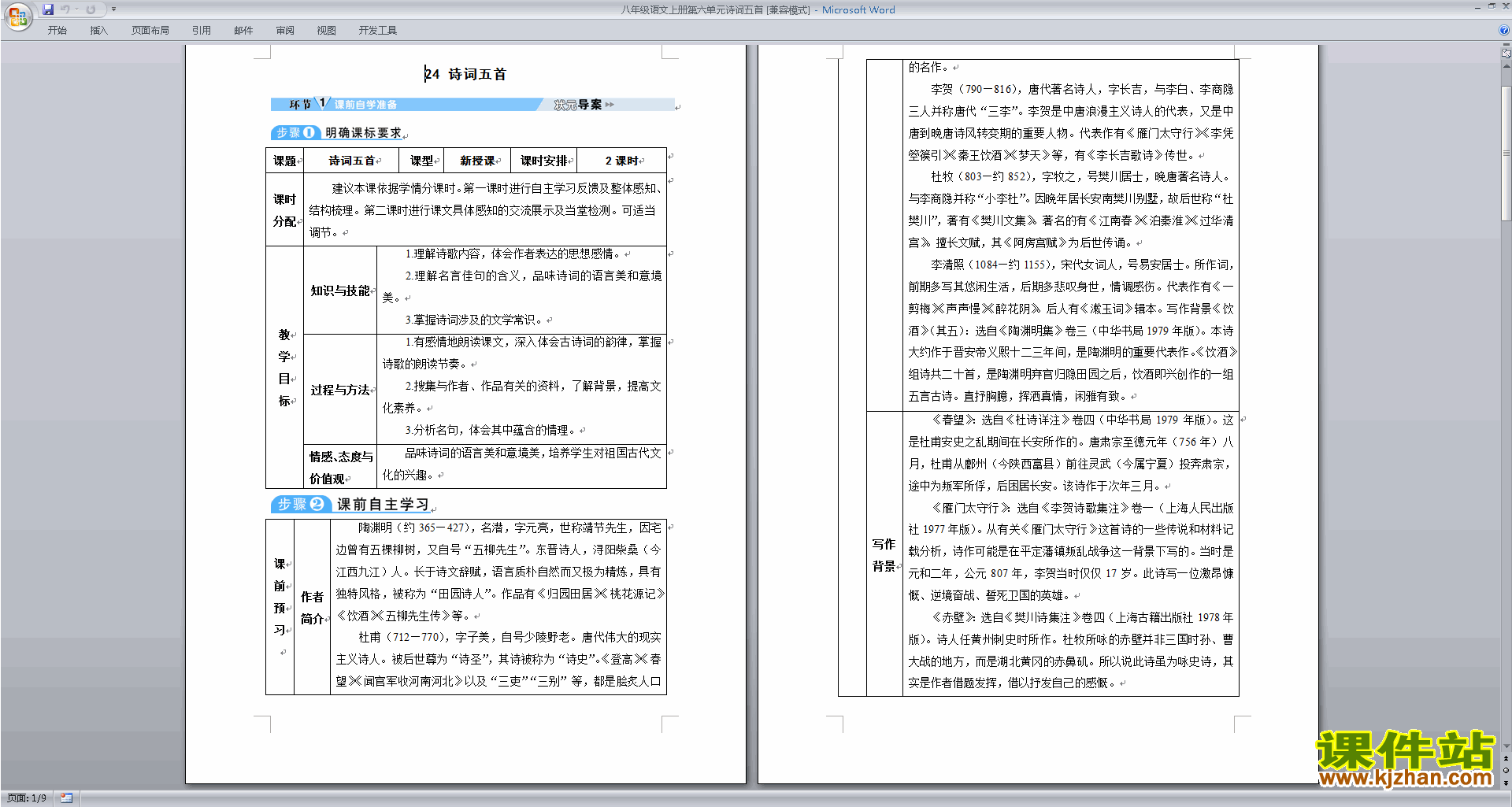Open the 插入 ribbon tab

pos(98,31)
